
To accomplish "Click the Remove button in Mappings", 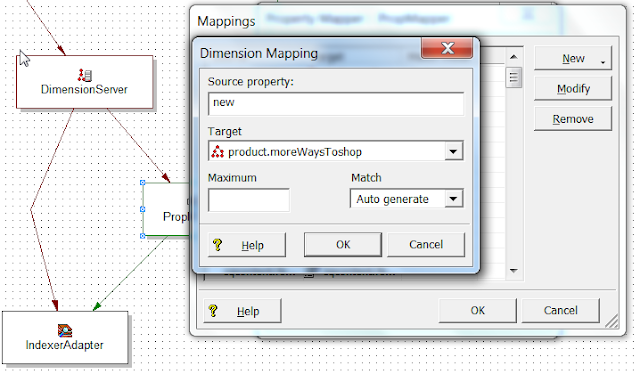I will point(573,119).
